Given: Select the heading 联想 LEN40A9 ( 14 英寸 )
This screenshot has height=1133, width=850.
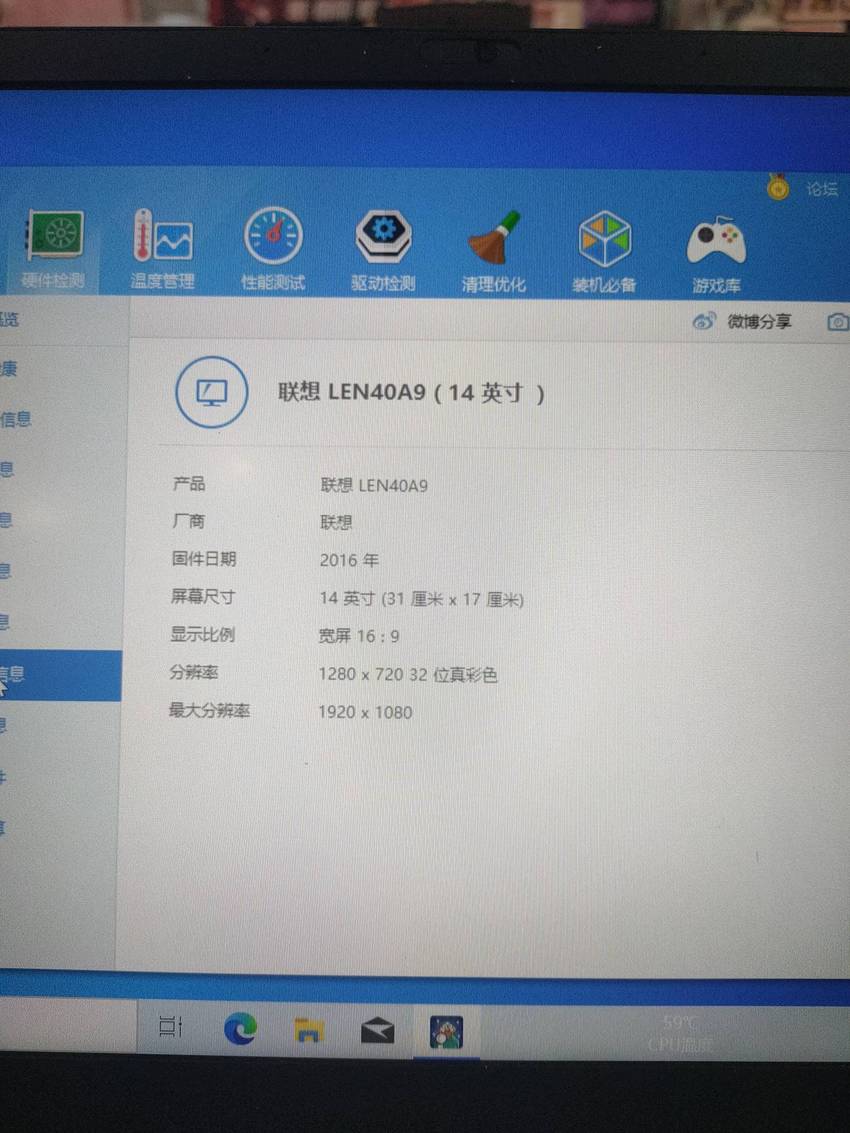Looking at the screenshot, I should tap(411, 392).
